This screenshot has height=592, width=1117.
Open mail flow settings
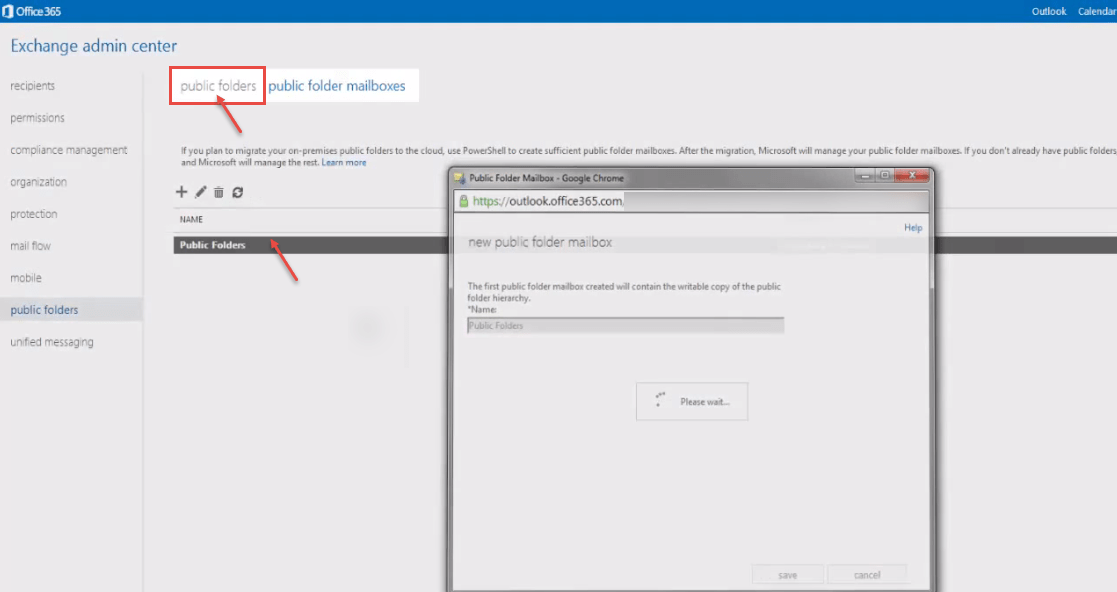click(x=31, y=246)
